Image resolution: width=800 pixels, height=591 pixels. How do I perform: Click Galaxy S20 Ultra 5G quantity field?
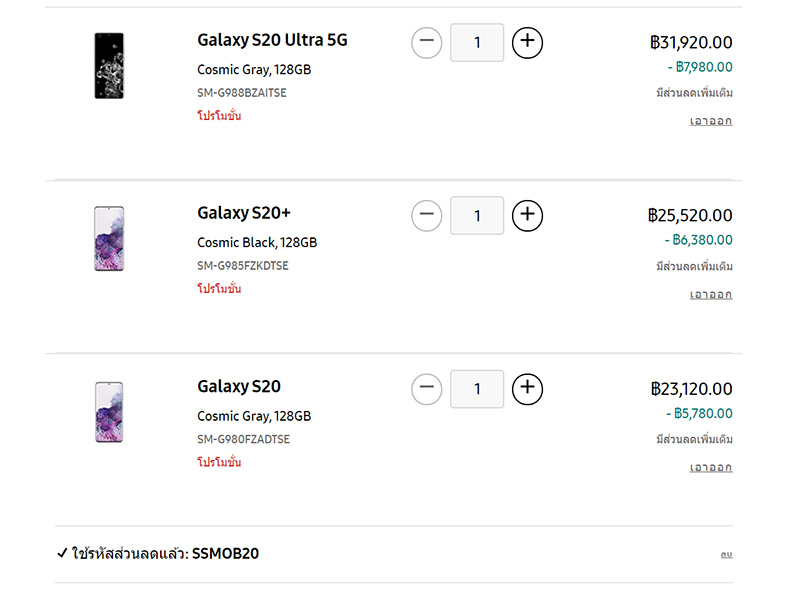tap(477, 43)
